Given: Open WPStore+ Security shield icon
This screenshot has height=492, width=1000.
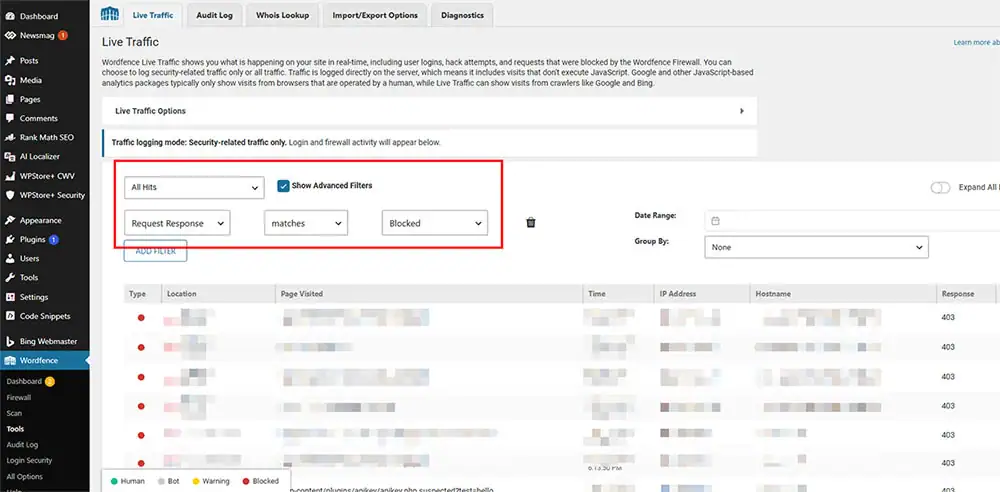Looking at the screenshot, I should (x=10, y=195).
